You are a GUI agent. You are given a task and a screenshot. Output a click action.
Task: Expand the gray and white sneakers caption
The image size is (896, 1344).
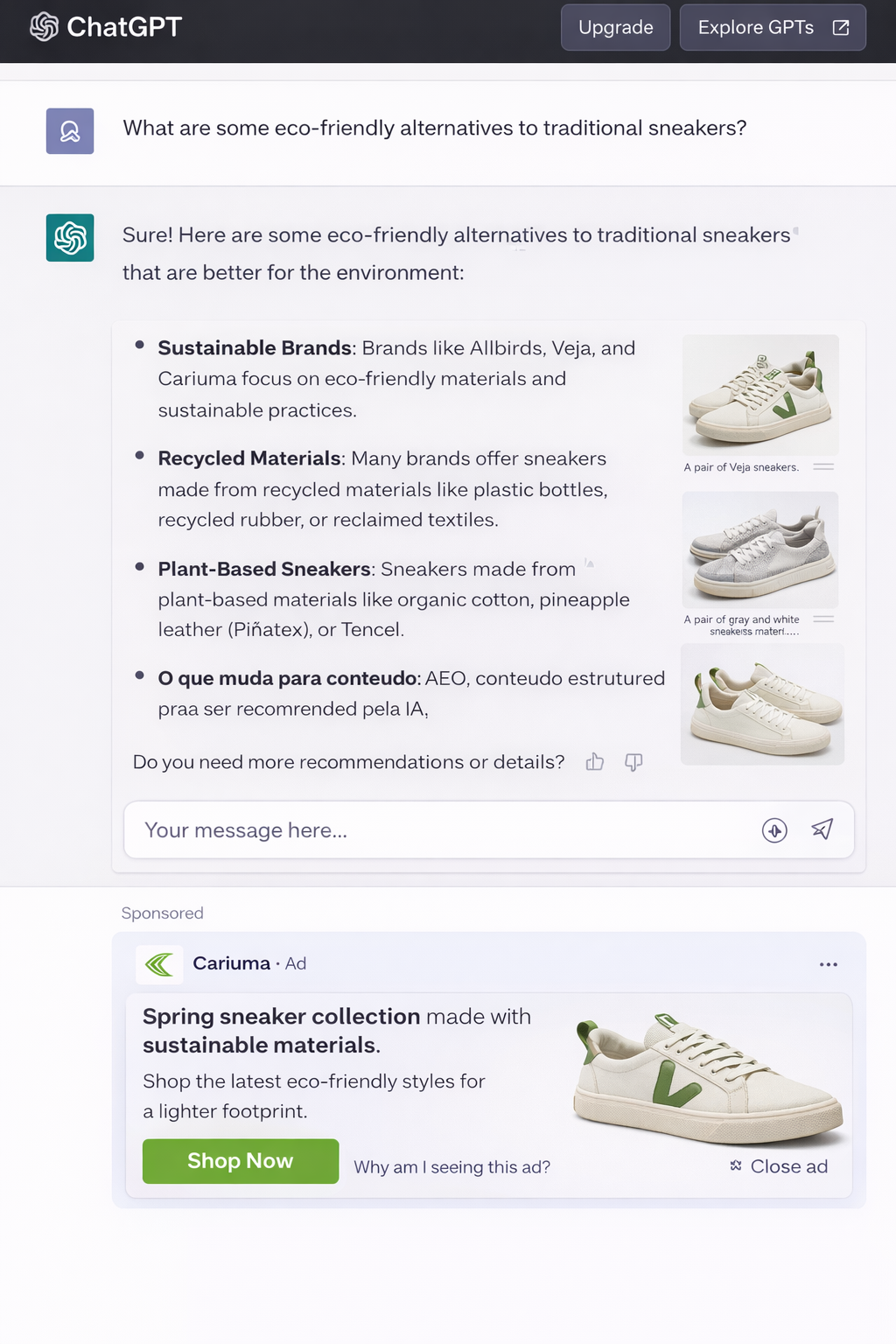click(x=823, y=619)
